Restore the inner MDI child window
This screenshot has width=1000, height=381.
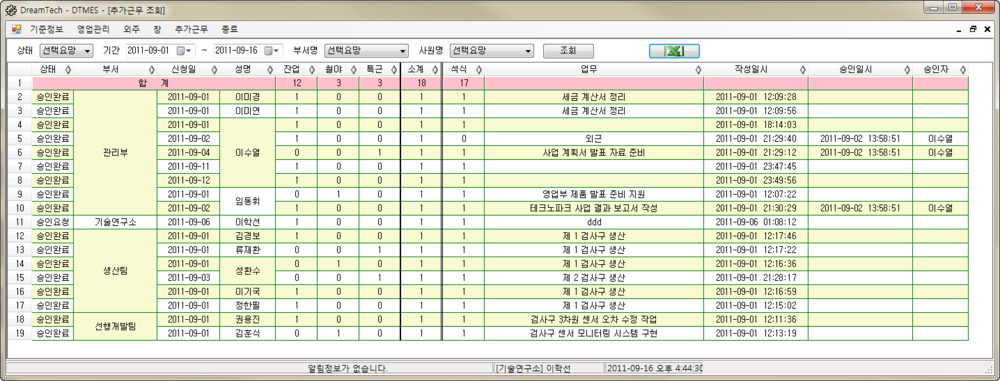click(973, 29)
